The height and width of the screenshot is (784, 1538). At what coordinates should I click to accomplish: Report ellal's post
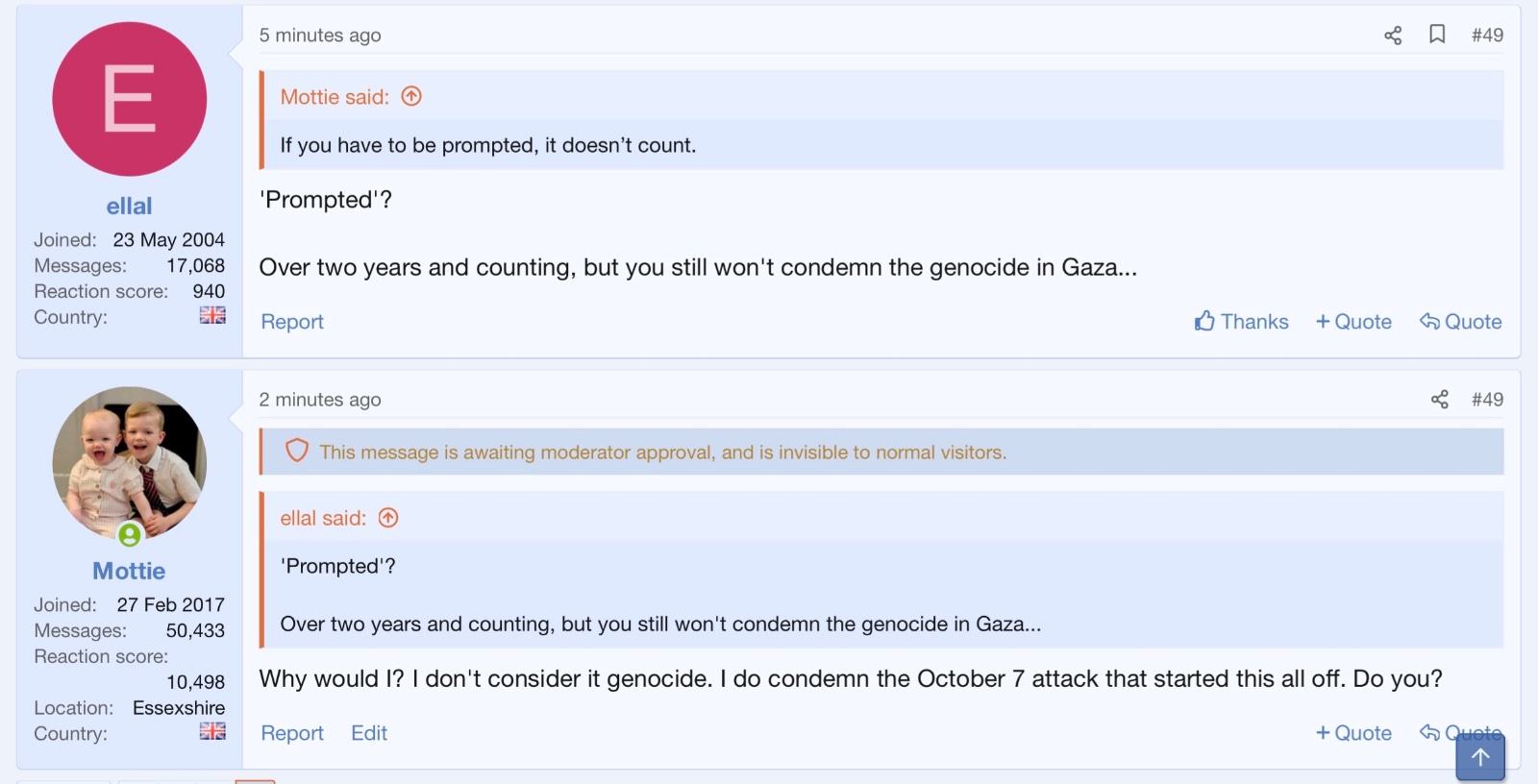point(292,322)
